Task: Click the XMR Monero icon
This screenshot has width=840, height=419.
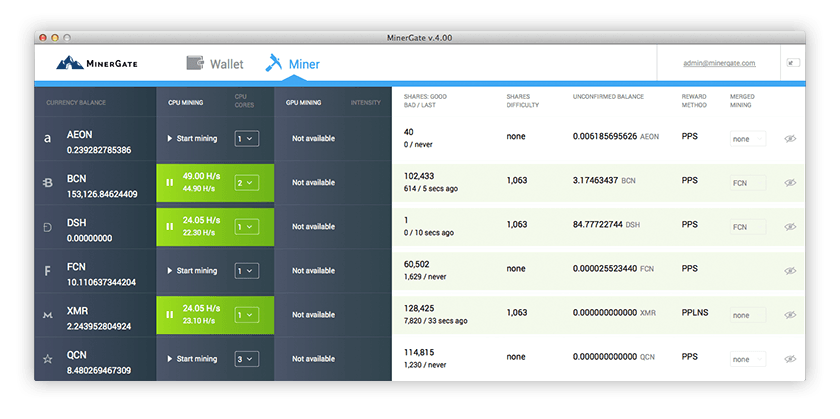Action: tap(47, 315)
